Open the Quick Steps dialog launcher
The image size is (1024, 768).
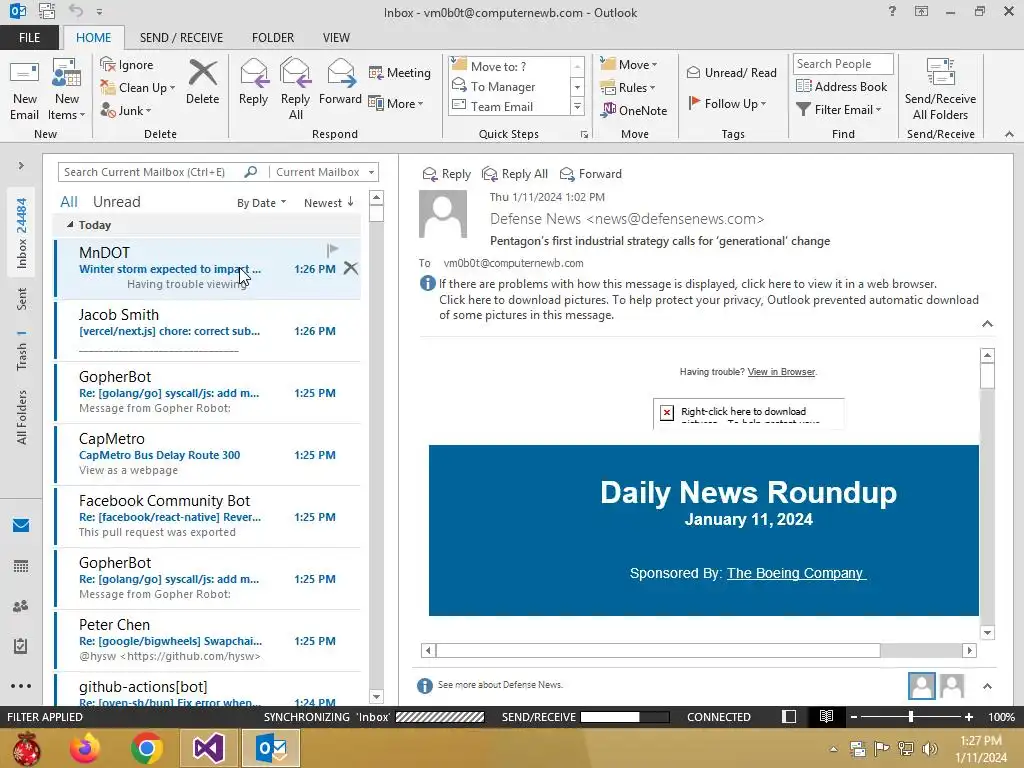point(584,135)
